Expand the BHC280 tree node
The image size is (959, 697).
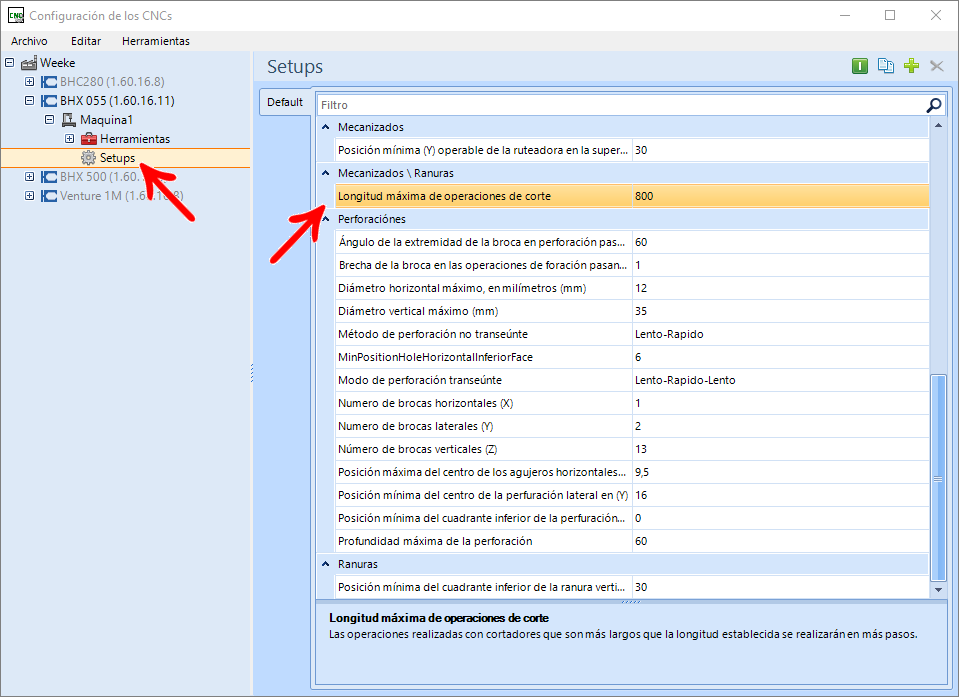pos(29,81)
